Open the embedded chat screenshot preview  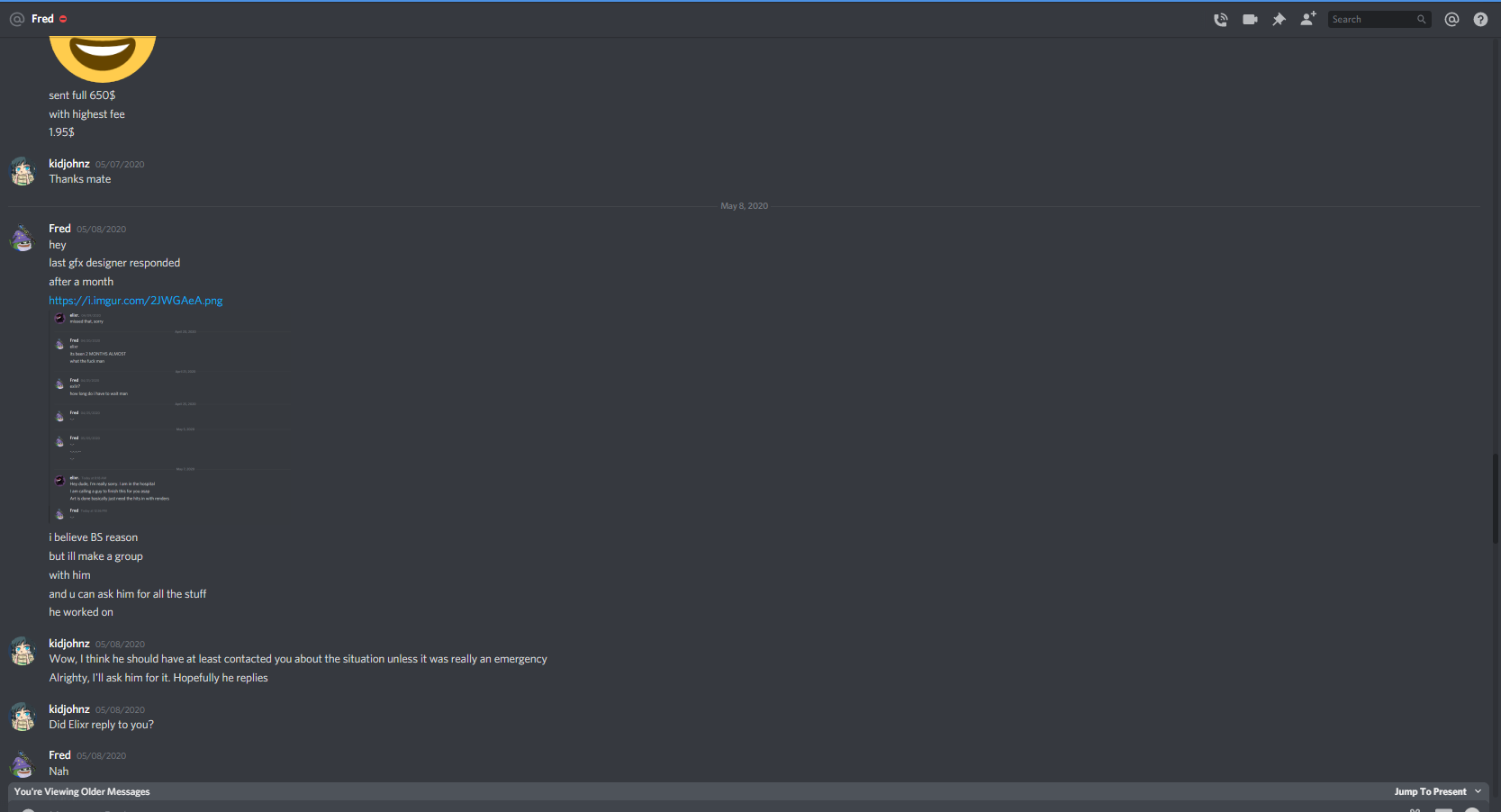pyautogui.click(x=170, y=417)
